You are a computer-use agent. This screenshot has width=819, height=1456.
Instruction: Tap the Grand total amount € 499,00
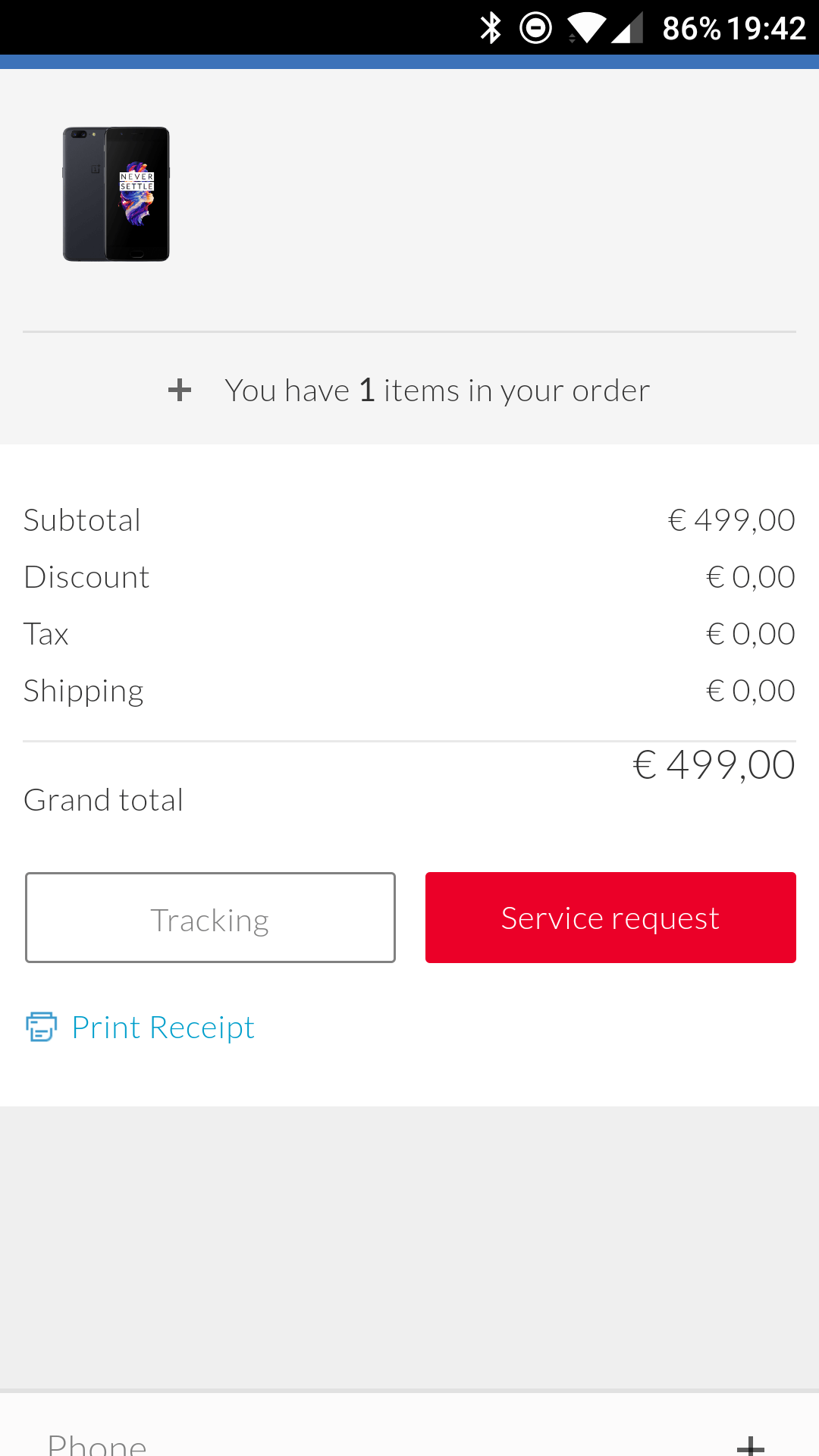click(714, 764)
